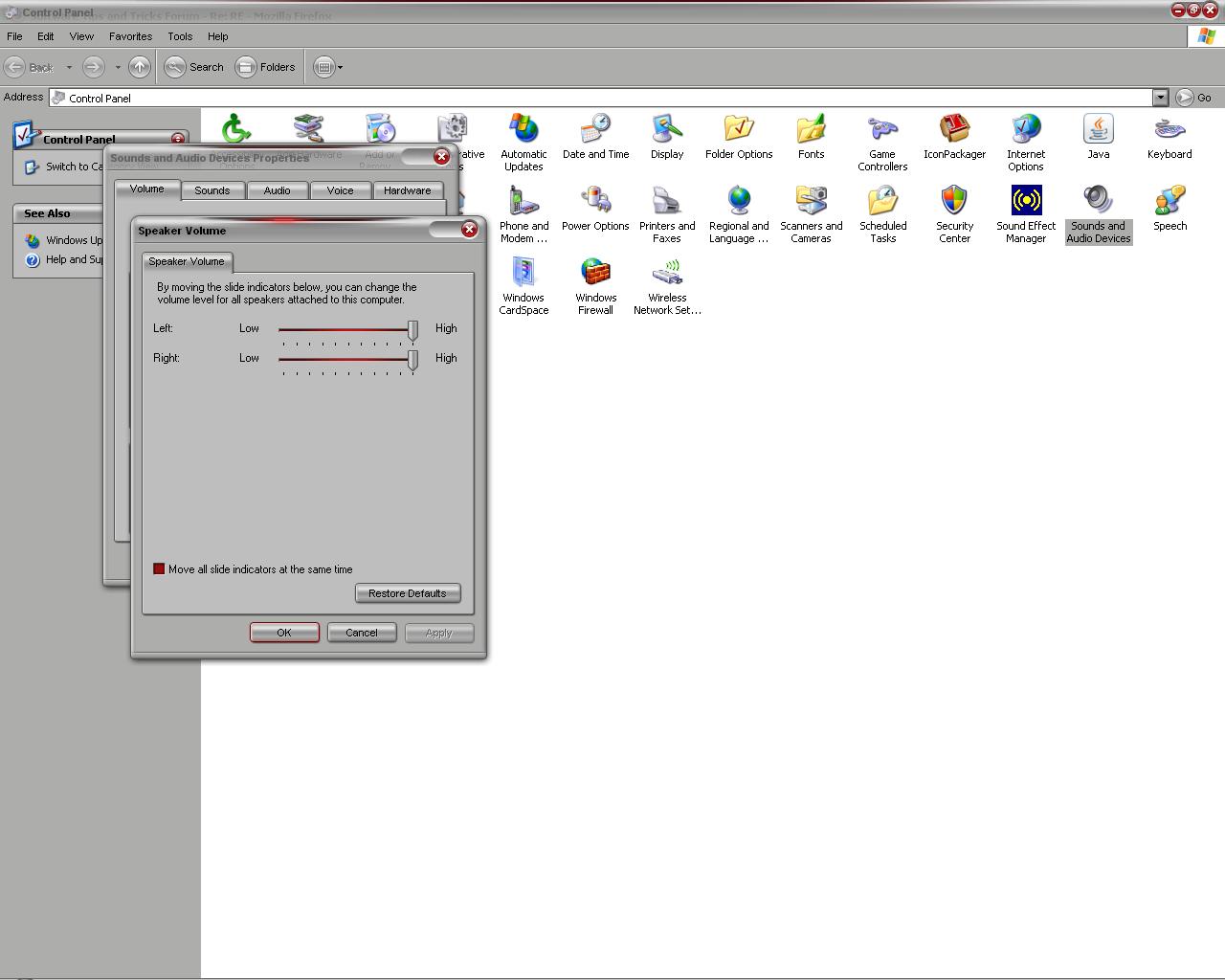This screenshot has height=980, width=1225.
Task: Click the Left speaker volume slider
Action: click(412, 331)
